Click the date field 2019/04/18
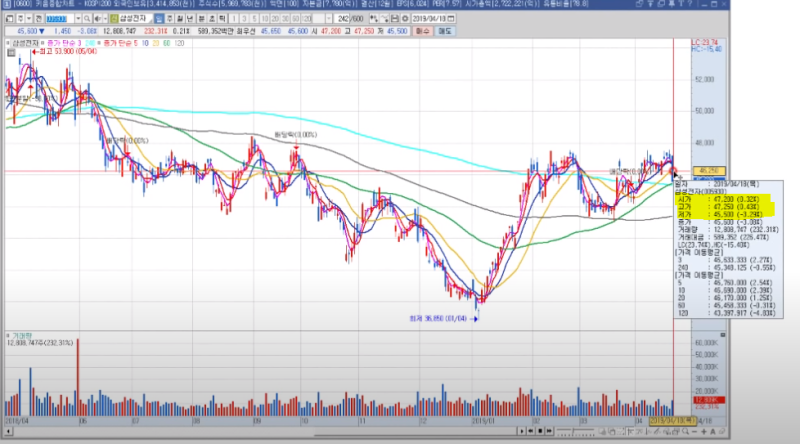 pos(429,18)
